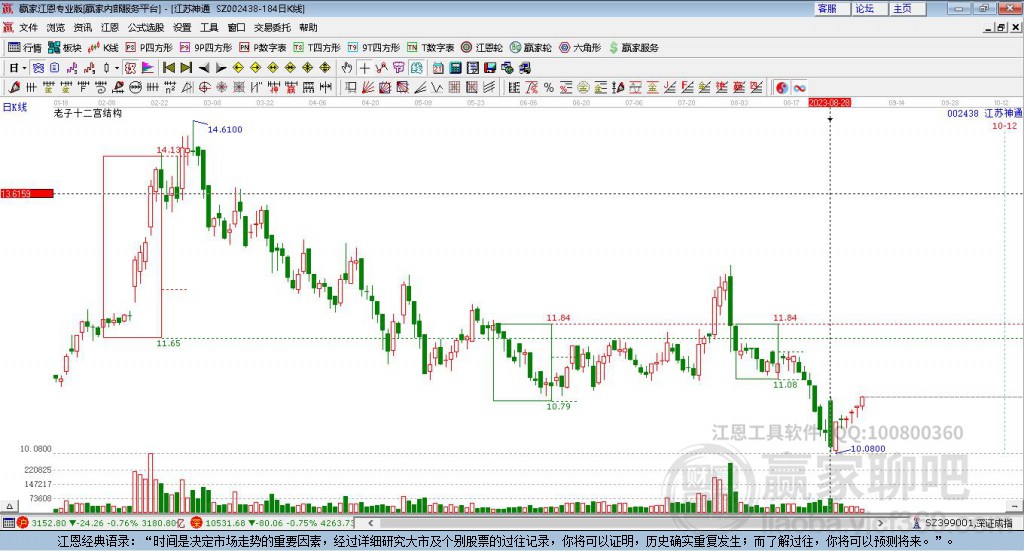The image size is (1024, 551).
Task: Open the 江恩 menu
Action: pyautogui.click(x=110, y=27)
